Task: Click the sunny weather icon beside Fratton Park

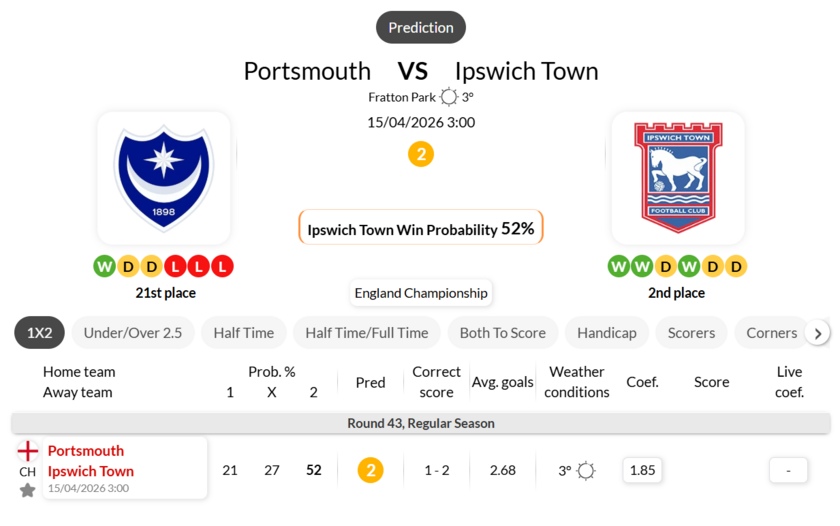Action: pos(449,97)
